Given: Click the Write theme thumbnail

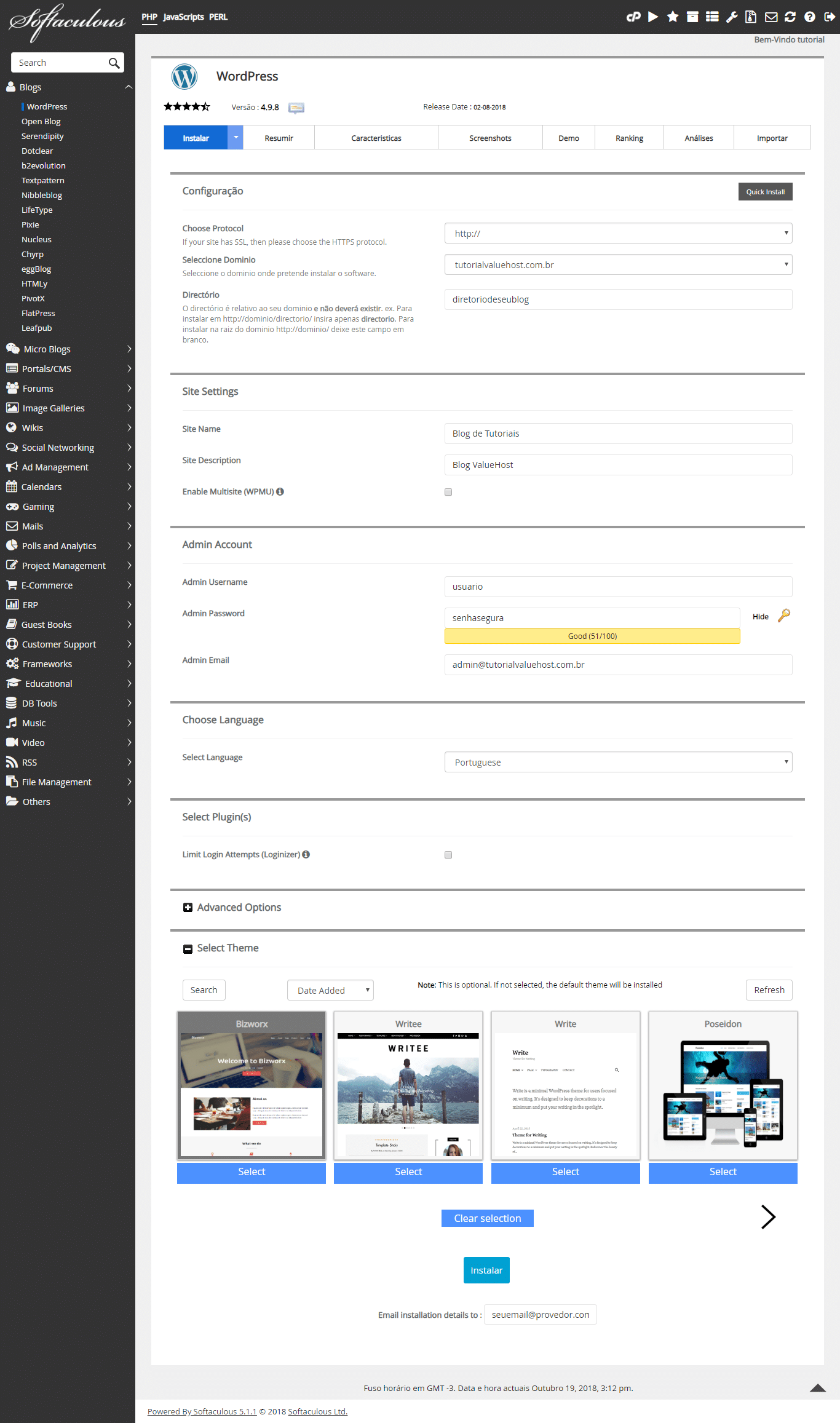Looking at the screenshot, I should tap(566, 1086).
